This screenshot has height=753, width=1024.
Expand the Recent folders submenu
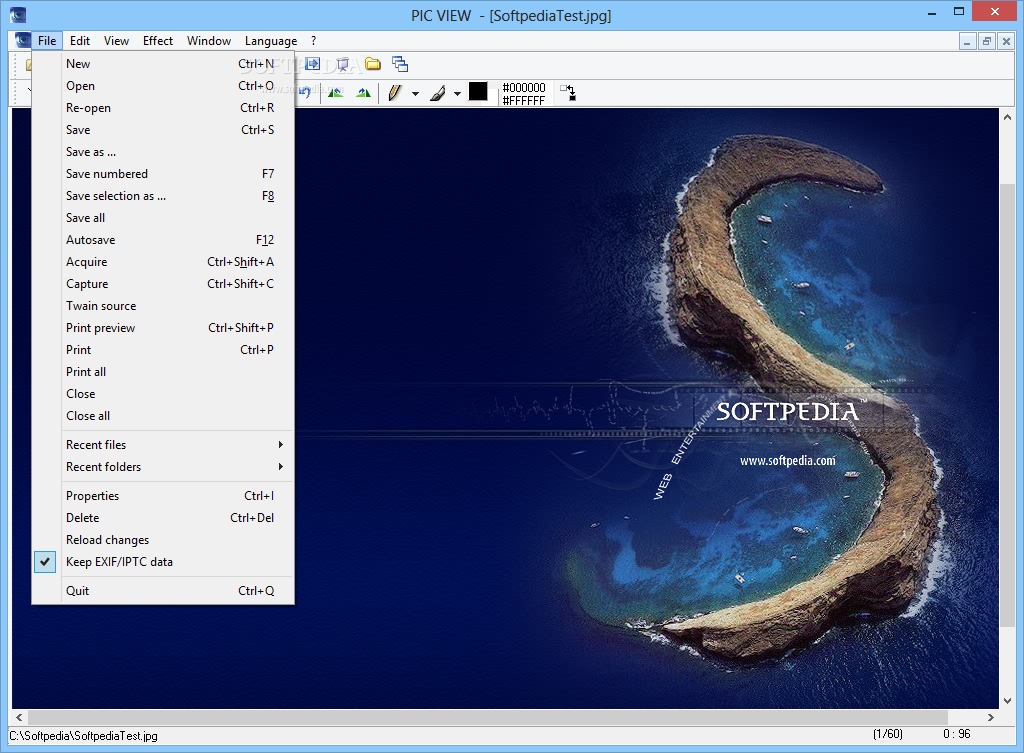(x=178, y=467)
